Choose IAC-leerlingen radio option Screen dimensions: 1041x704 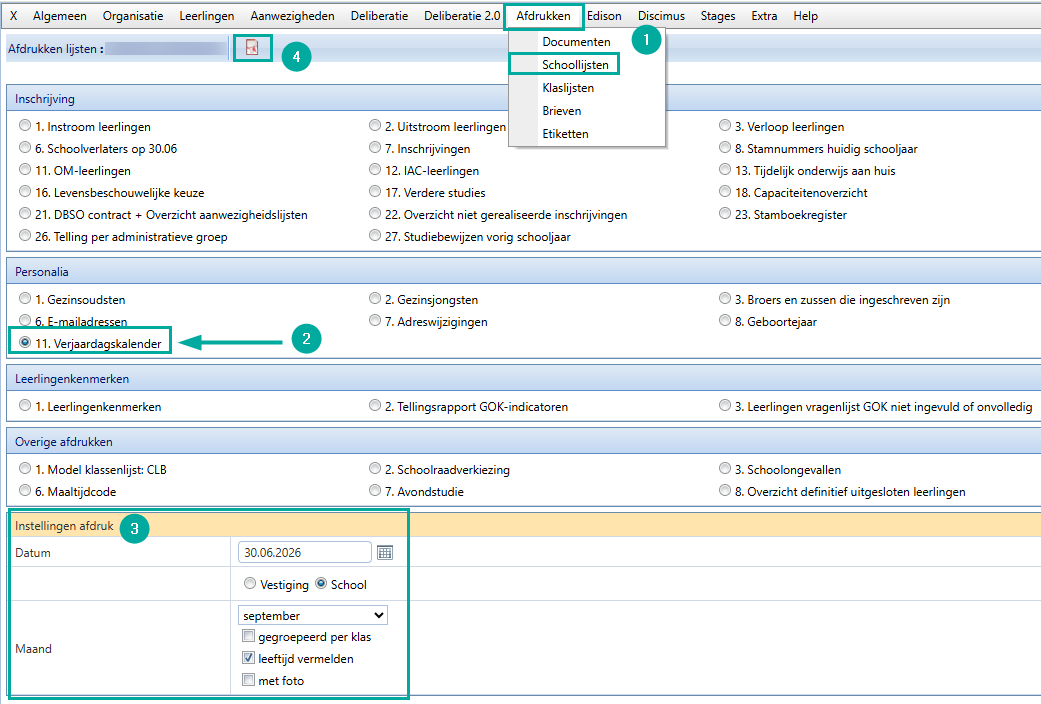[x=375, y=169]
